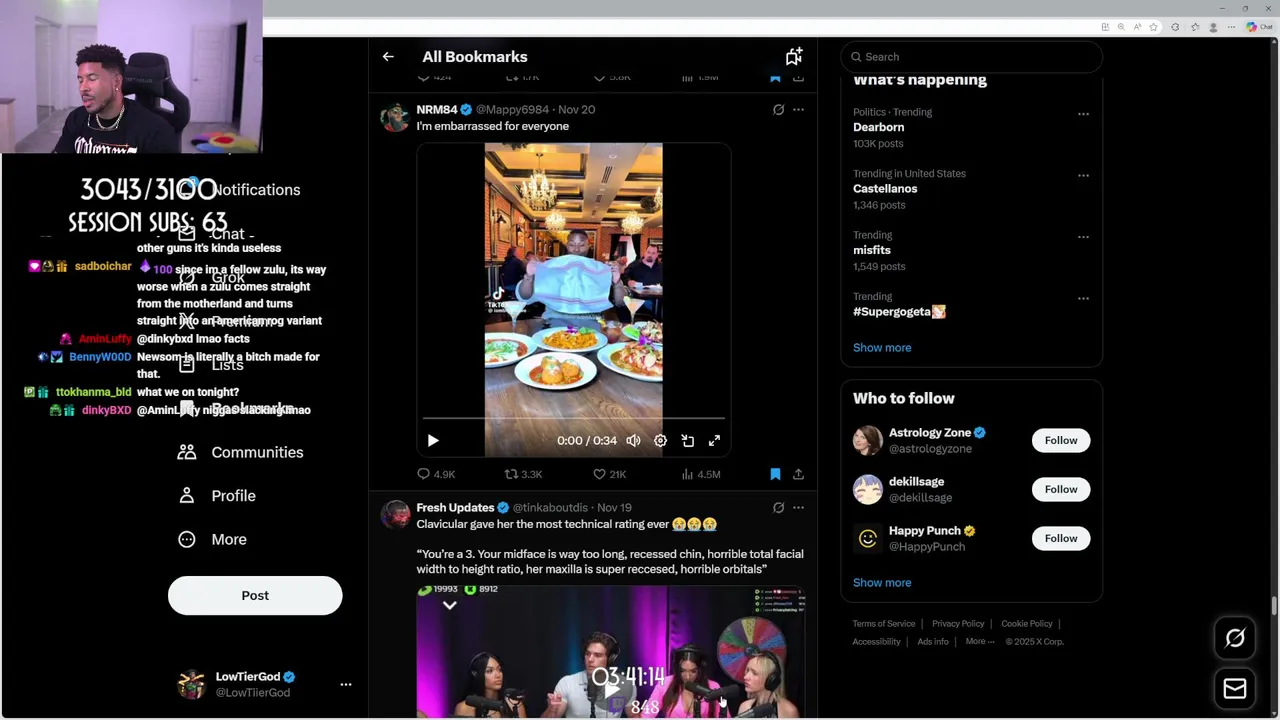Open the misfits trending topic
Viewport: 1280px width, 720px height.
coord(872,250)
